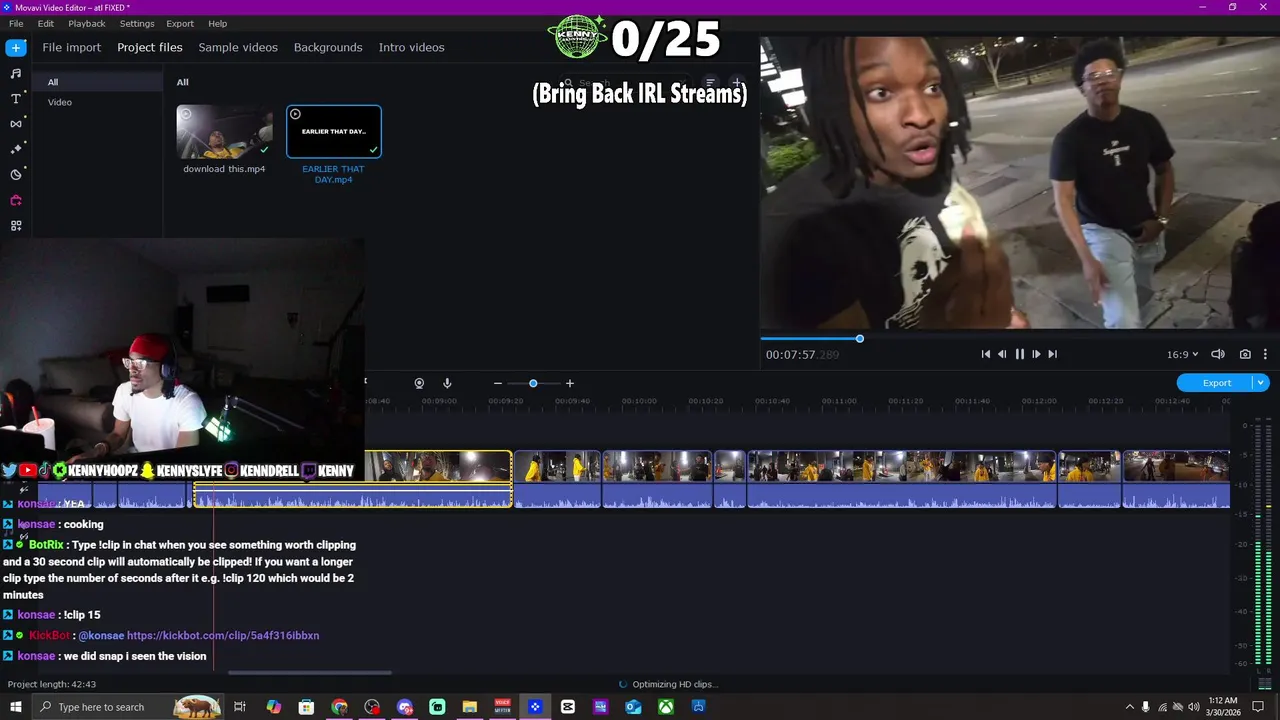This screenshot has height=720, width=1280.
Task: Open Outlook from the taskbar
Action: tap(633, 707)
